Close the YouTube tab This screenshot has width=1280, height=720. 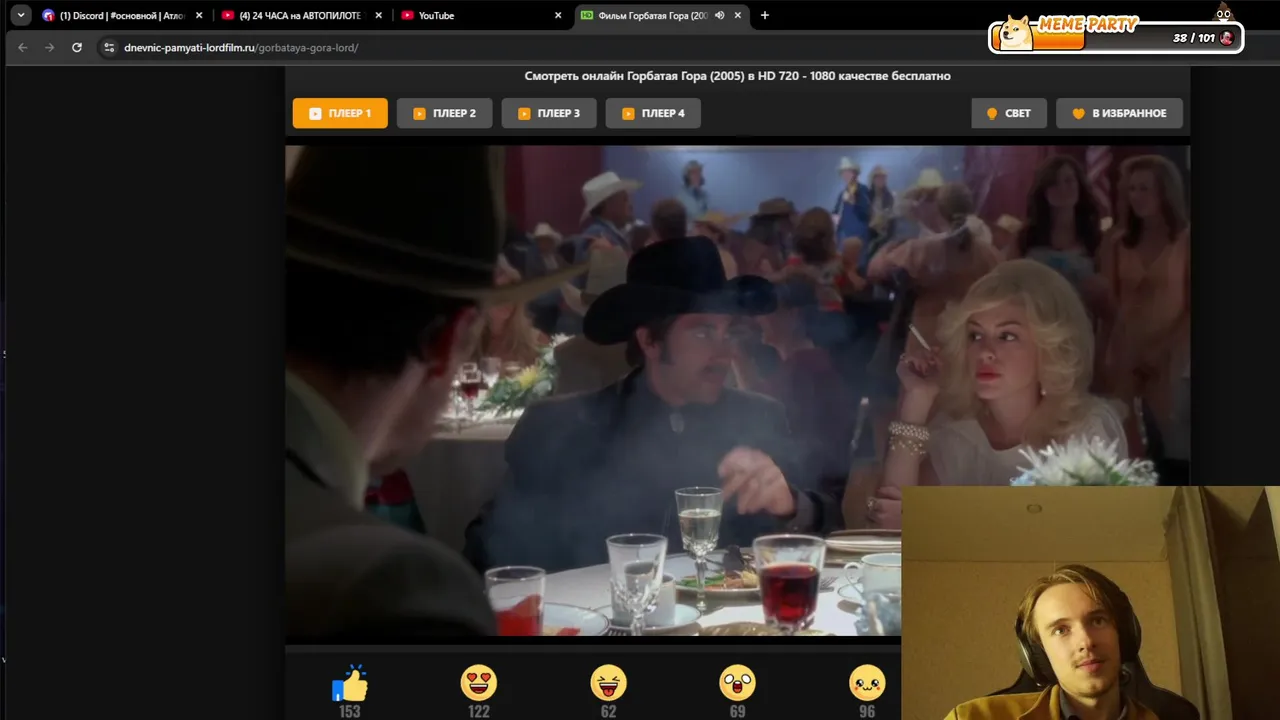tap(558, 15)
